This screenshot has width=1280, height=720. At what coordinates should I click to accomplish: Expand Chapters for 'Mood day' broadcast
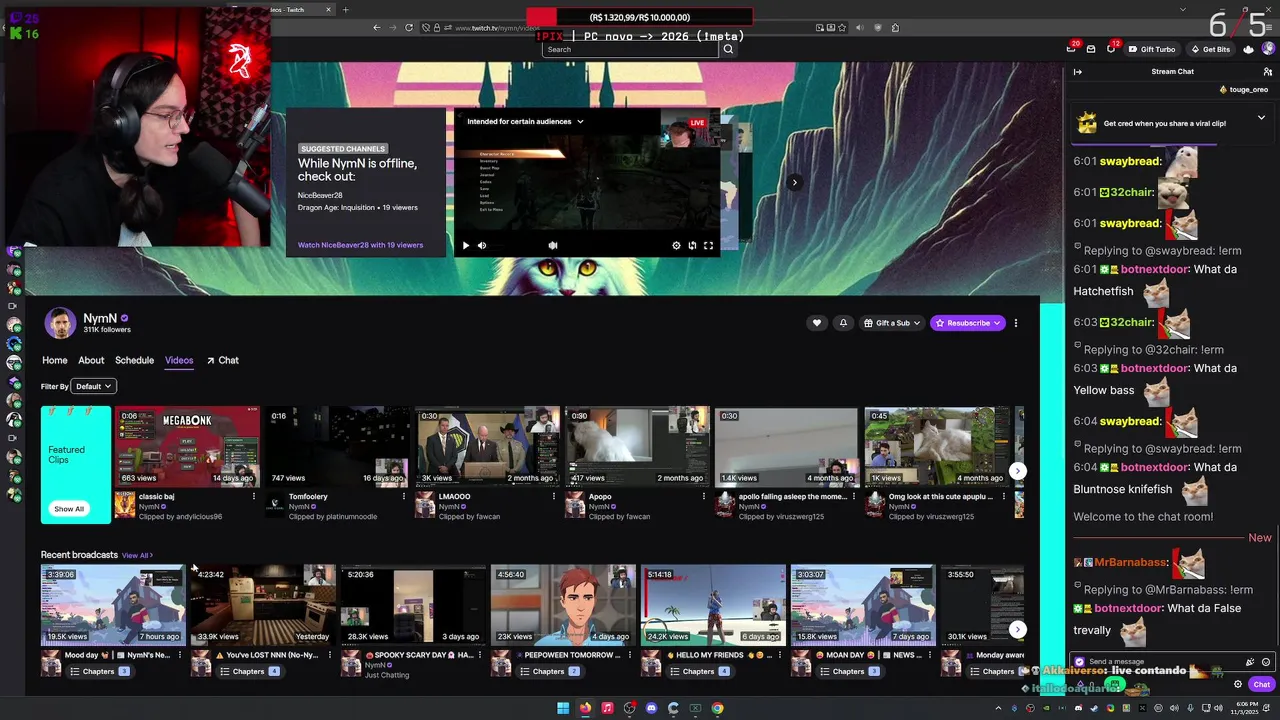99,671
